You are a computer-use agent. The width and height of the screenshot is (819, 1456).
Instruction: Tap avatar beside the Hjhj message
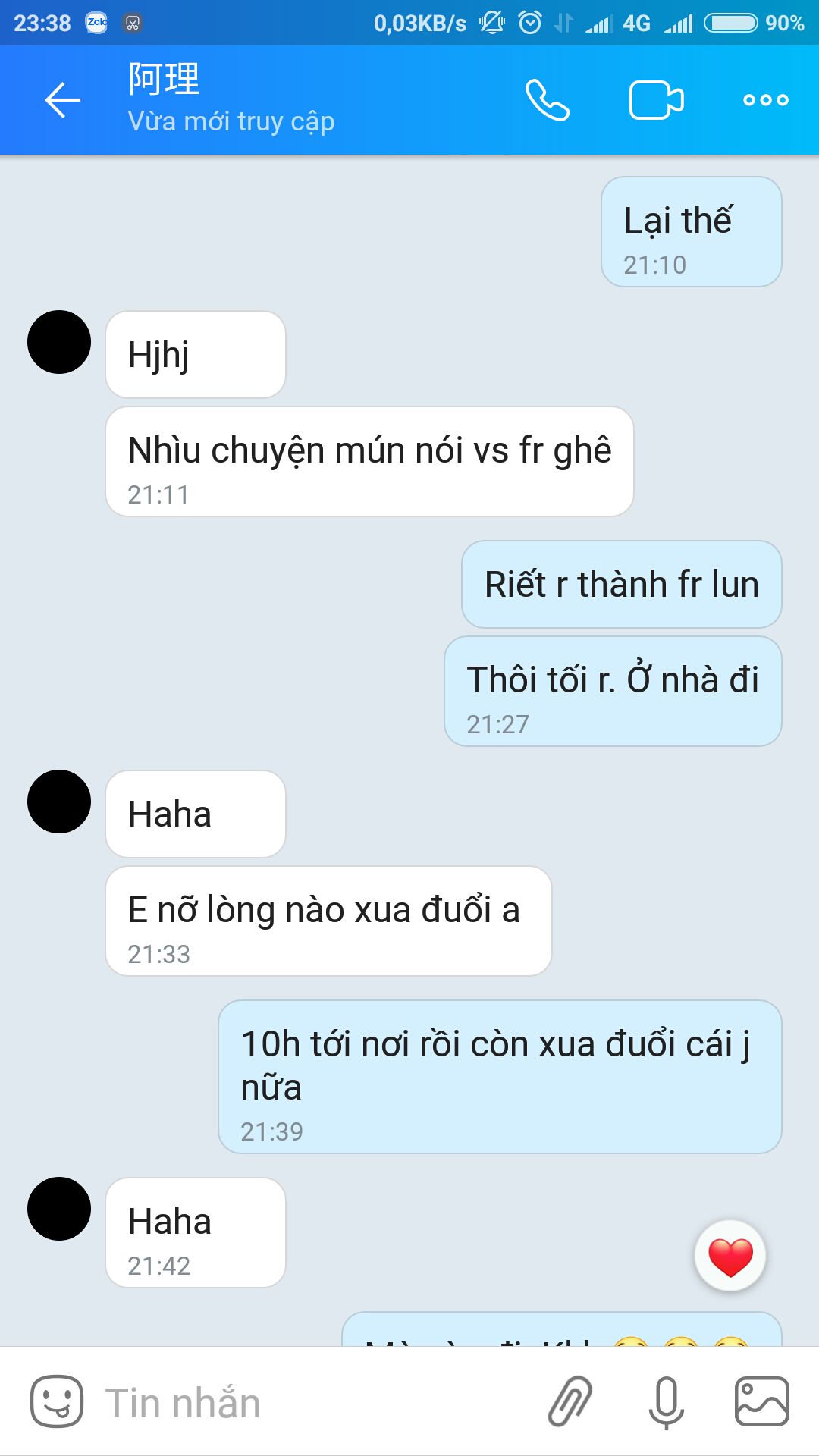[59, 342]
